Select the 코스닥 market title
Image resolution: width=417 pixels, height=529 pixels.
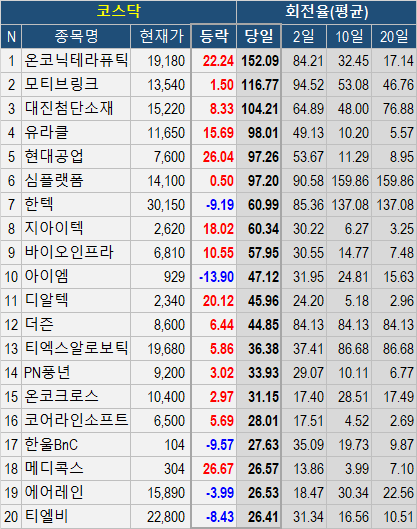pos(118,11)
